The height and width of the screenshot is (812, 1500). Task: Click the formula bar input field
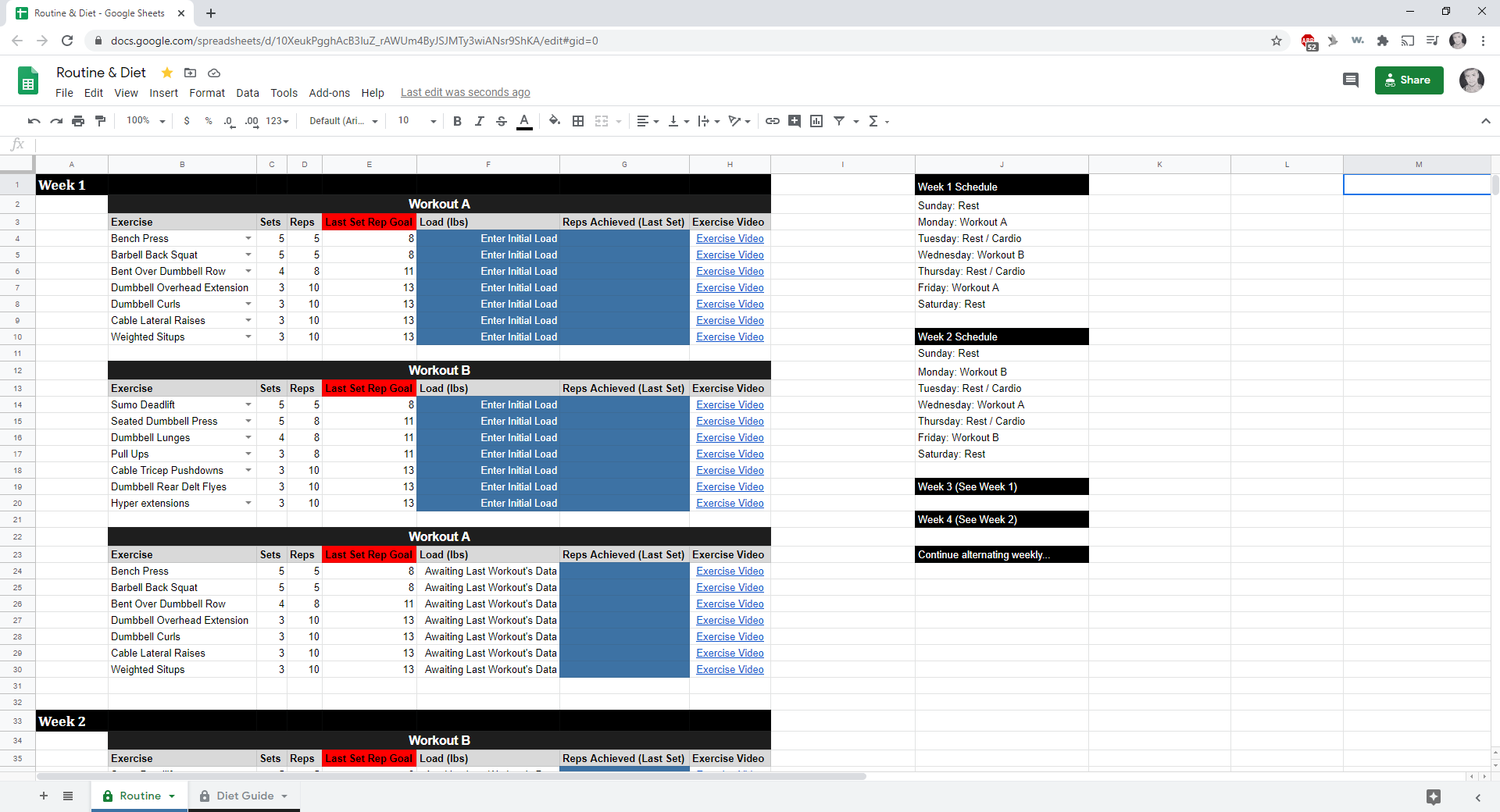point(703,144)
